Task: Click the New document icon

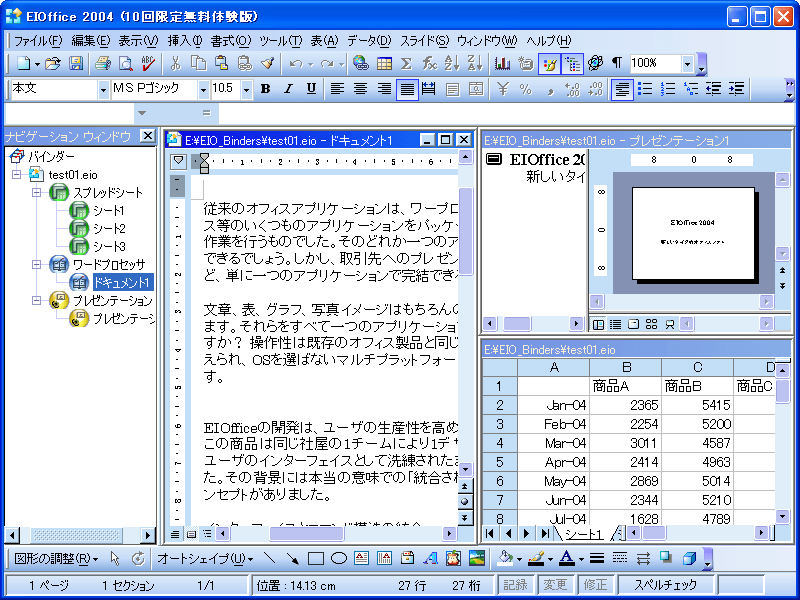Action: 23,63
